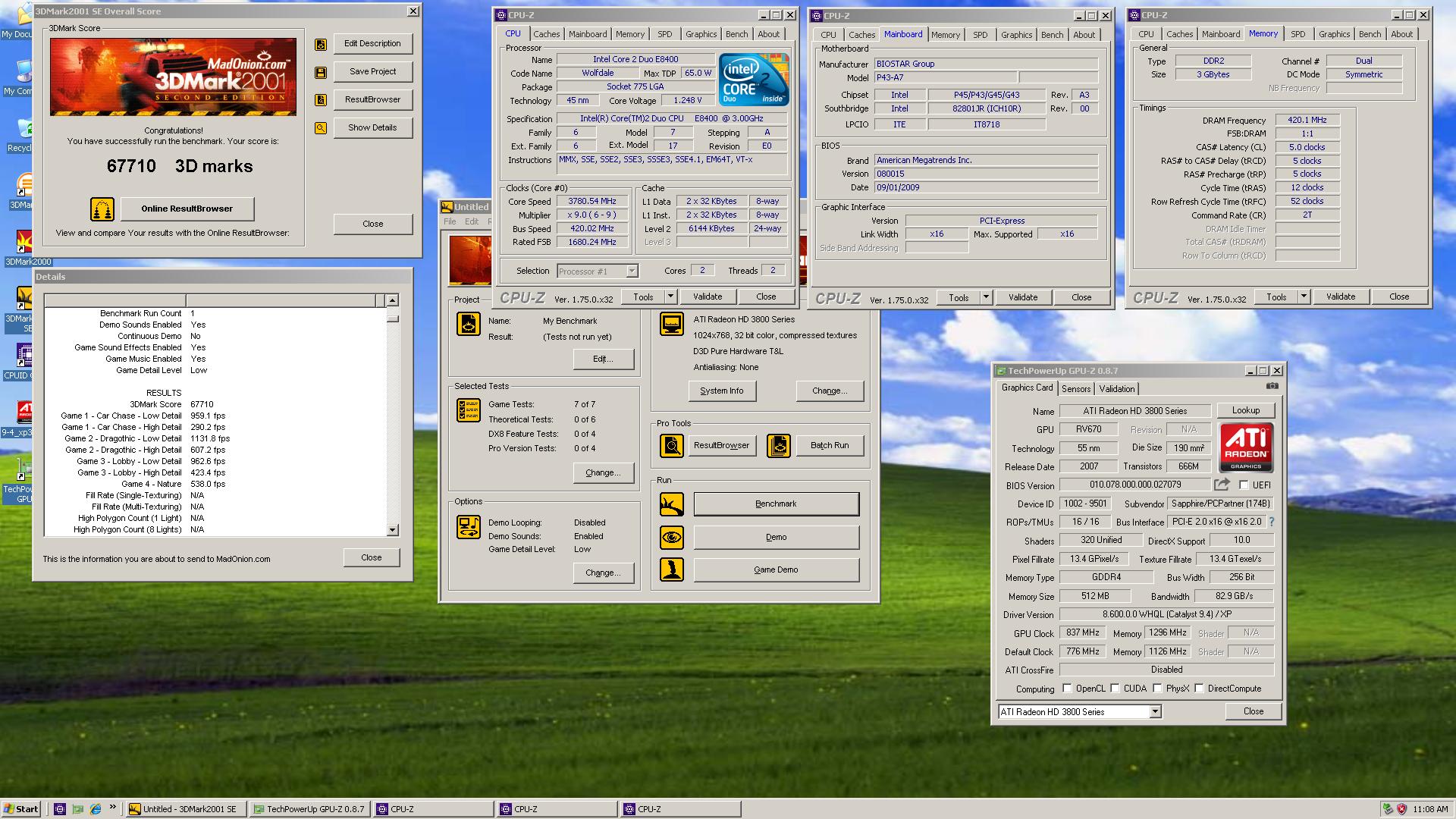1456x819 pixels.
Task: Click the Game Demo button
Action: pyautogui.click(x=777, y=570)
